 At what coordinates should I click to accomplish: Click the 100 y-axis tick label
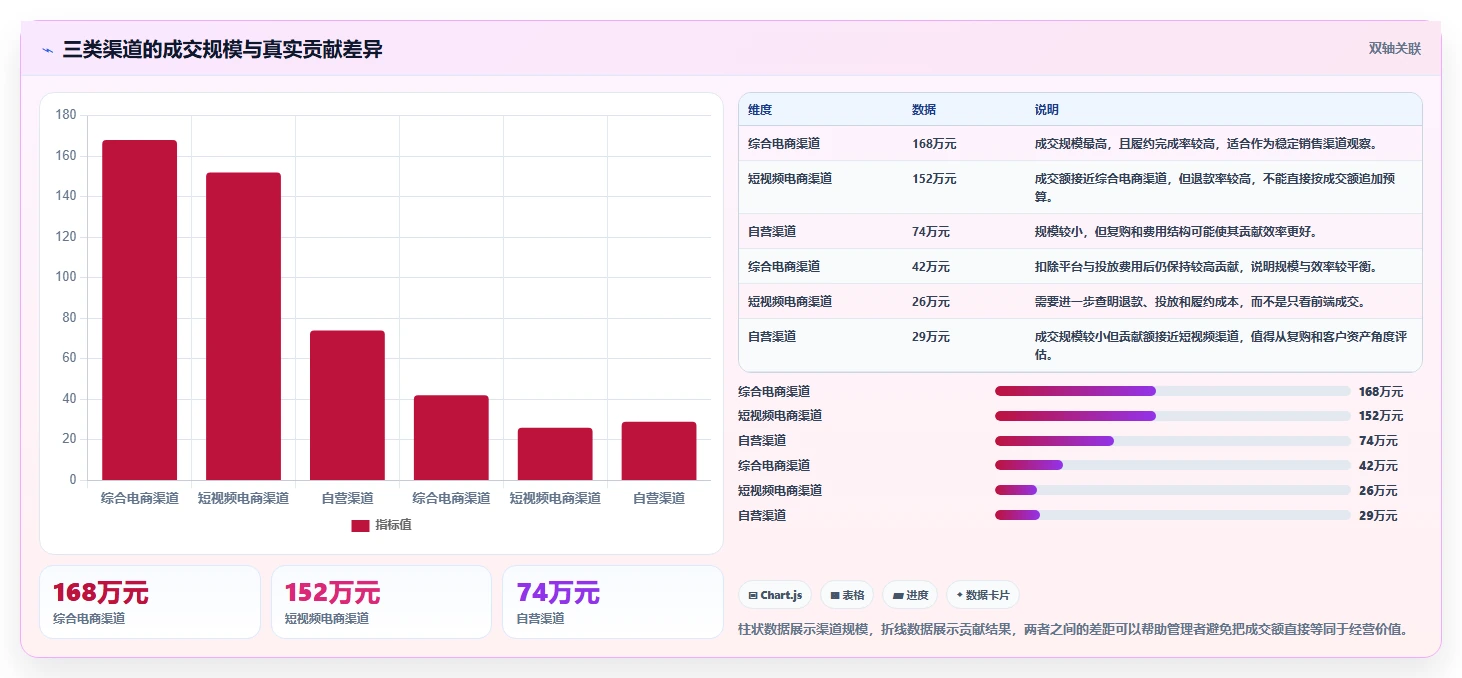click(66, 277)
